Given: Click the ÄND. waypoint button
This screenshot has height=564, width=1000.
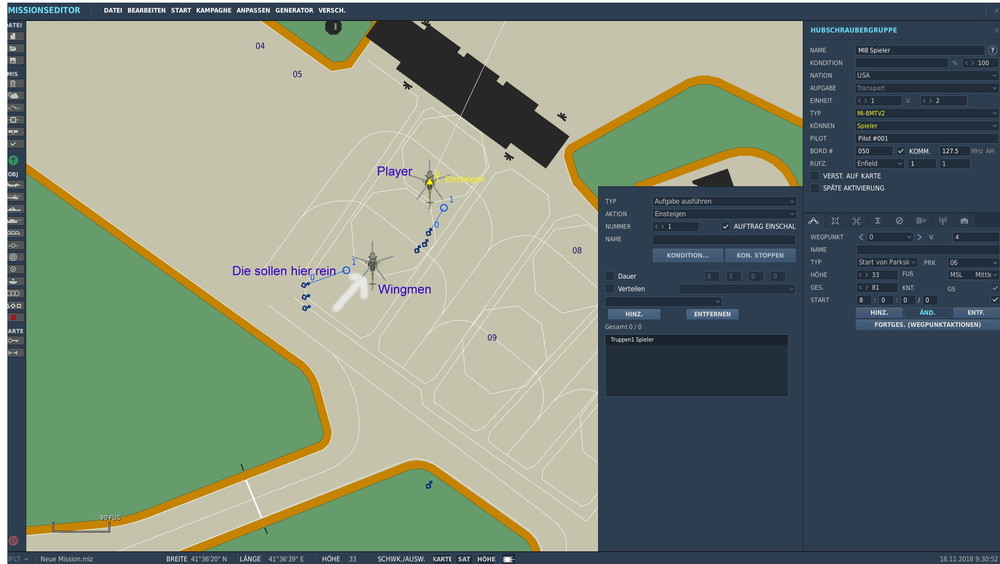Looking at the screenshot, I should (x=927, y=313).
